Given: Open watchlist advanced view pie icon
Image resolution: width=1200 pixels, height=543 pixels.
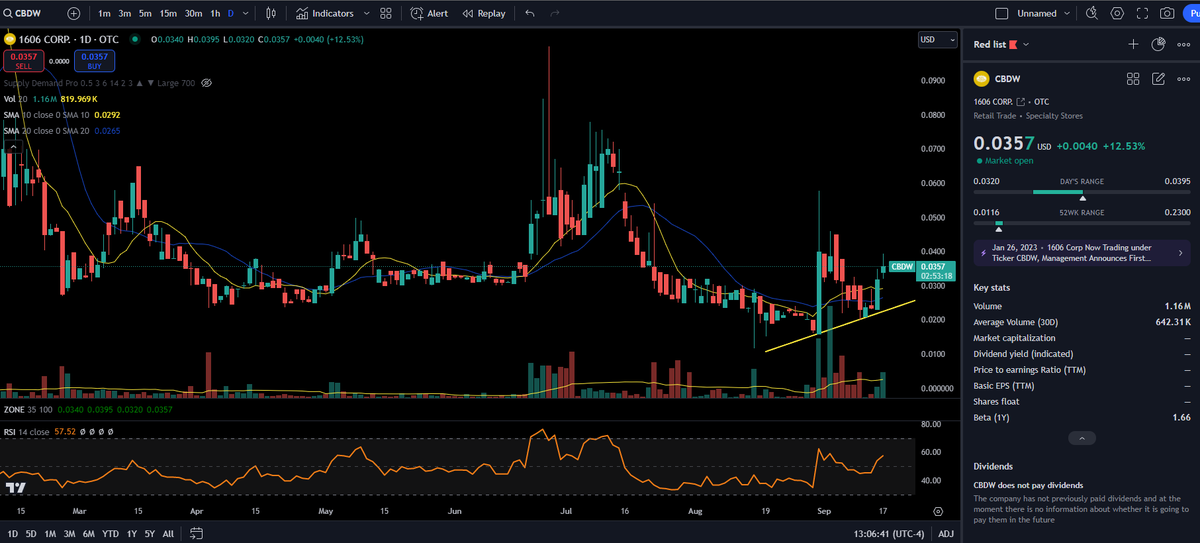Looking at the screenshot, I should tap(1158, 44).
